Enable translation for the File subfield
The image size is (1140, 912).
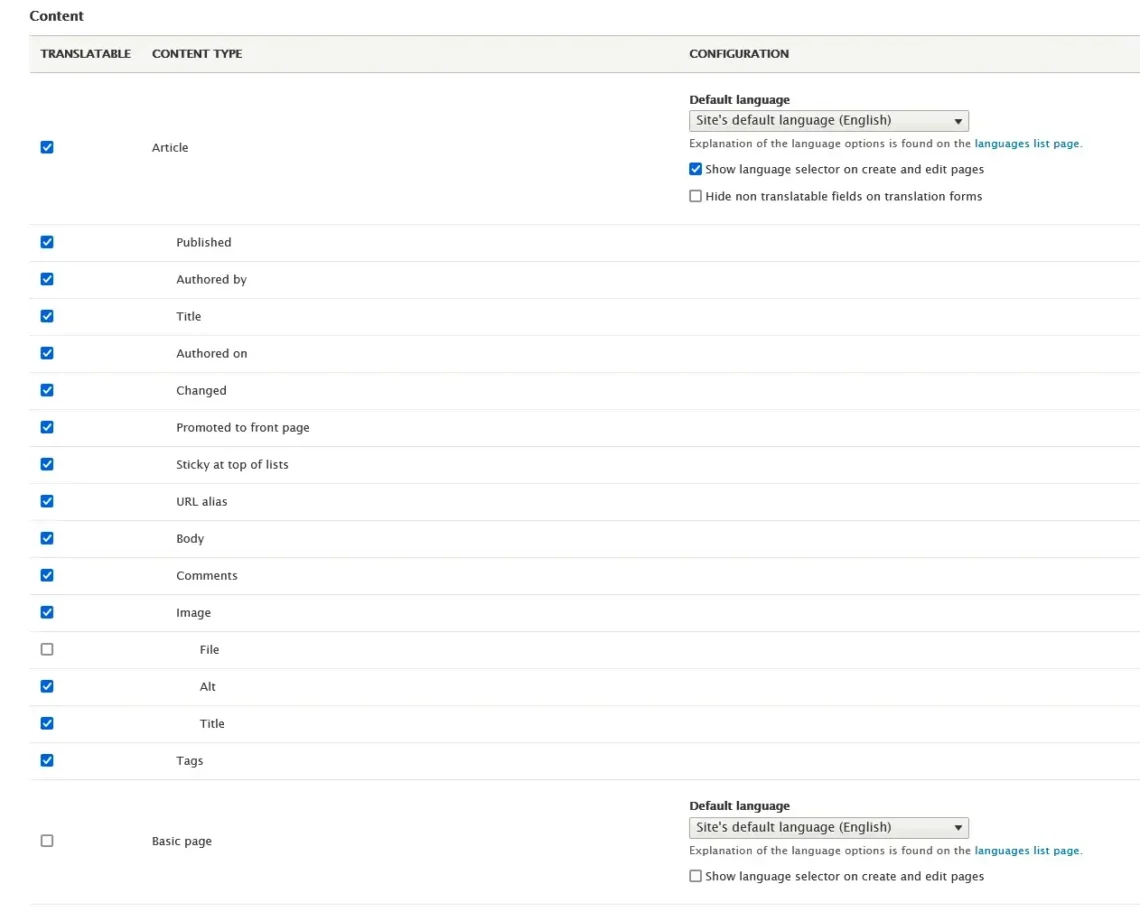tap(46, 649)
